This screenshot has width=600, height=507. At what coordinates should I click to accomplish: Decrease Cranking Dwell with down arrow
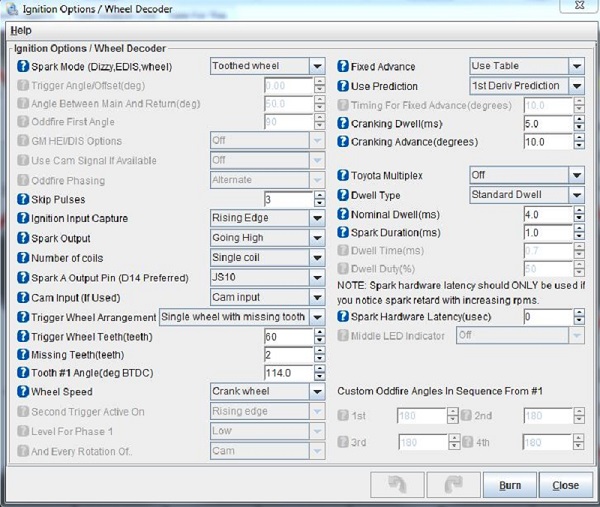[x=579, y=129]
